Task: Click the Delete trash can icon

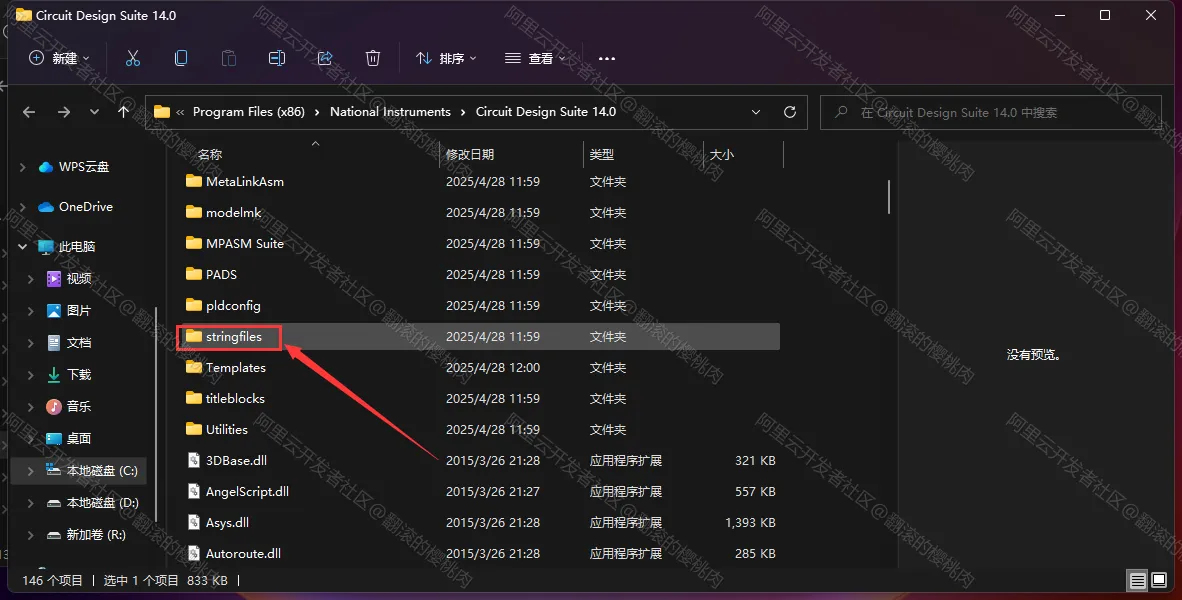Action: [x=372, y=58]
